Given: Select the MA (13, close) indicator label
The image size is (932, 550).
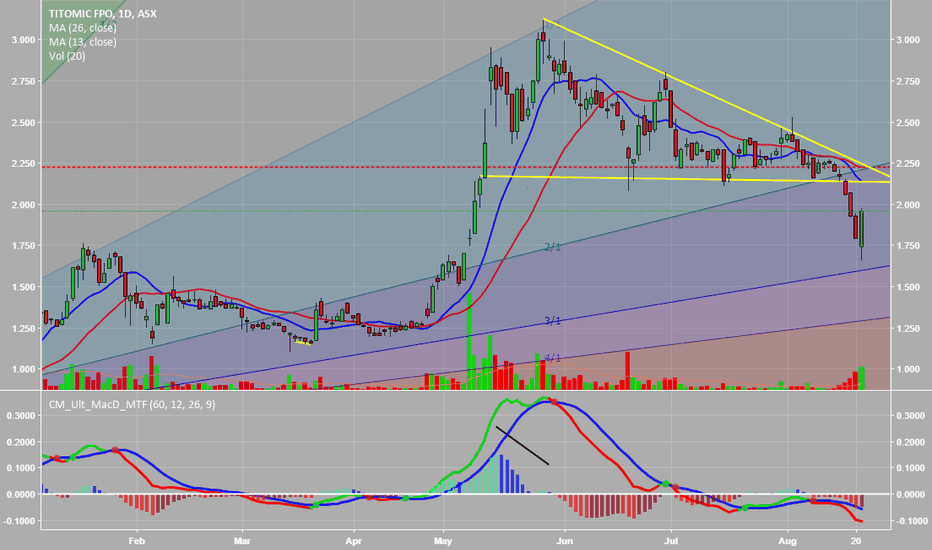Looking at the screenshot, I should tap(83, 42).
